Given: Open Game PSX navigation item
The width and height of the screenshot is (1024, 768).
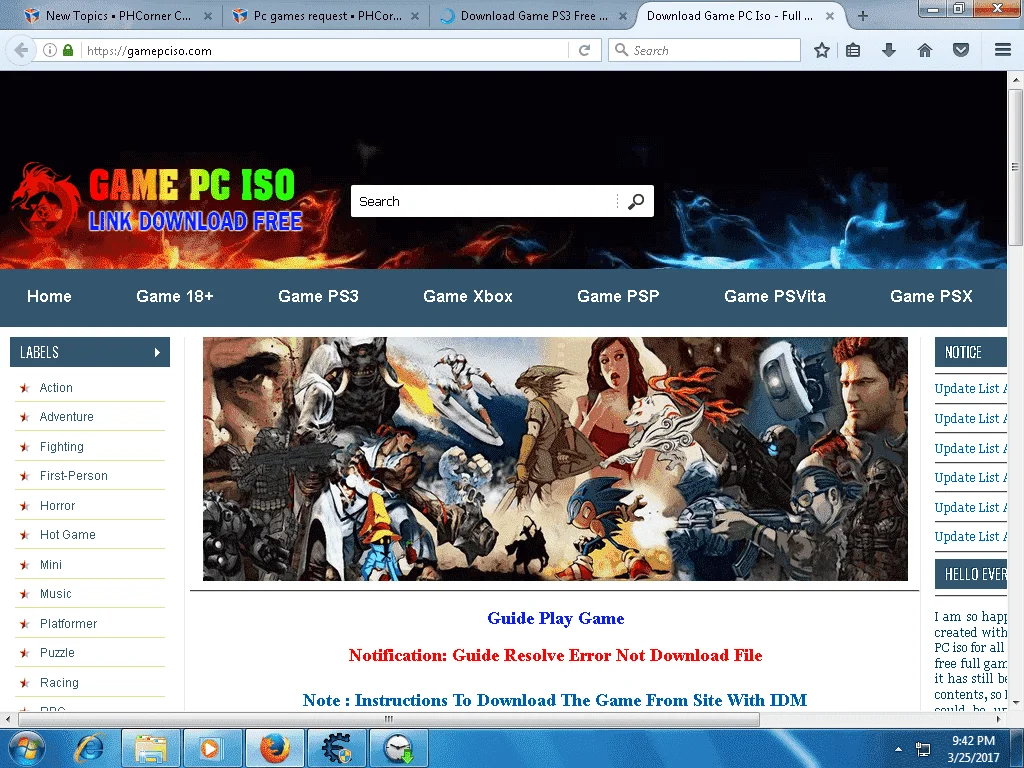Looking at the screenshot, I should click(931, 296).
